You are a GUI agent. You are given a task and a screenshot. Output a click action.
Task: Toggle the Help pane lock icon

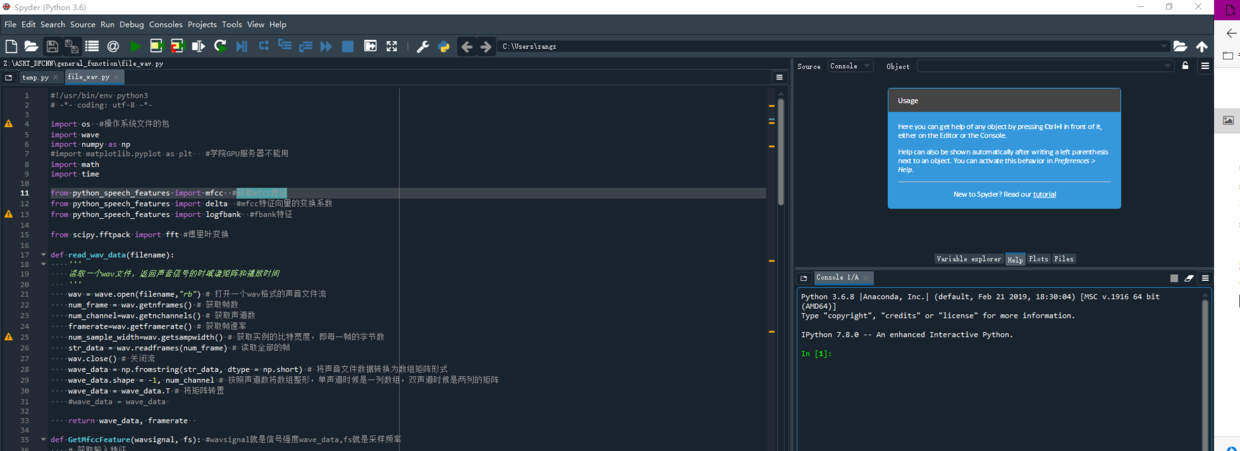pos(1185,66)
